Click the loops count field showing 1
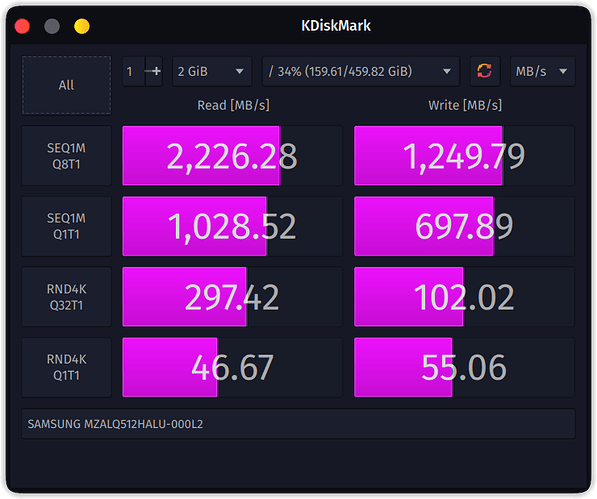This screenshot has width=597, height=499. pos(133,71)
